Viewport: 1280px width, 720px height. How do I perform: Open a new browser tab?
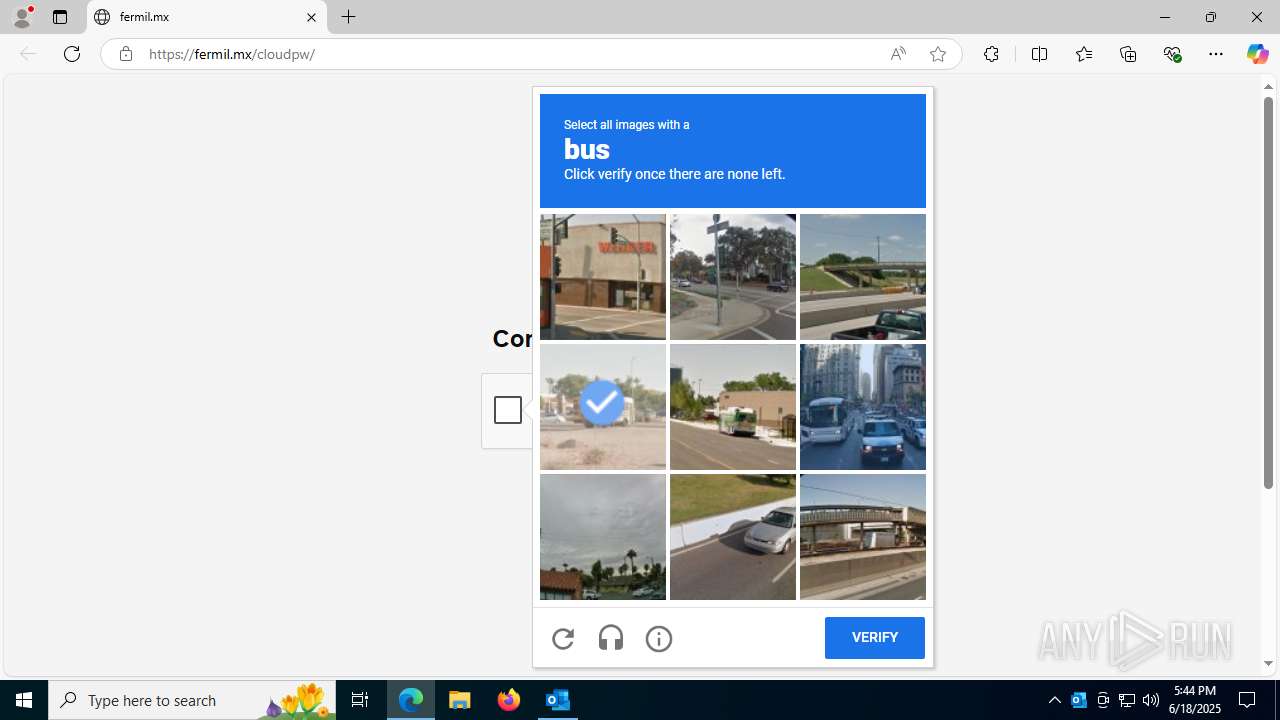coord(349,17)
